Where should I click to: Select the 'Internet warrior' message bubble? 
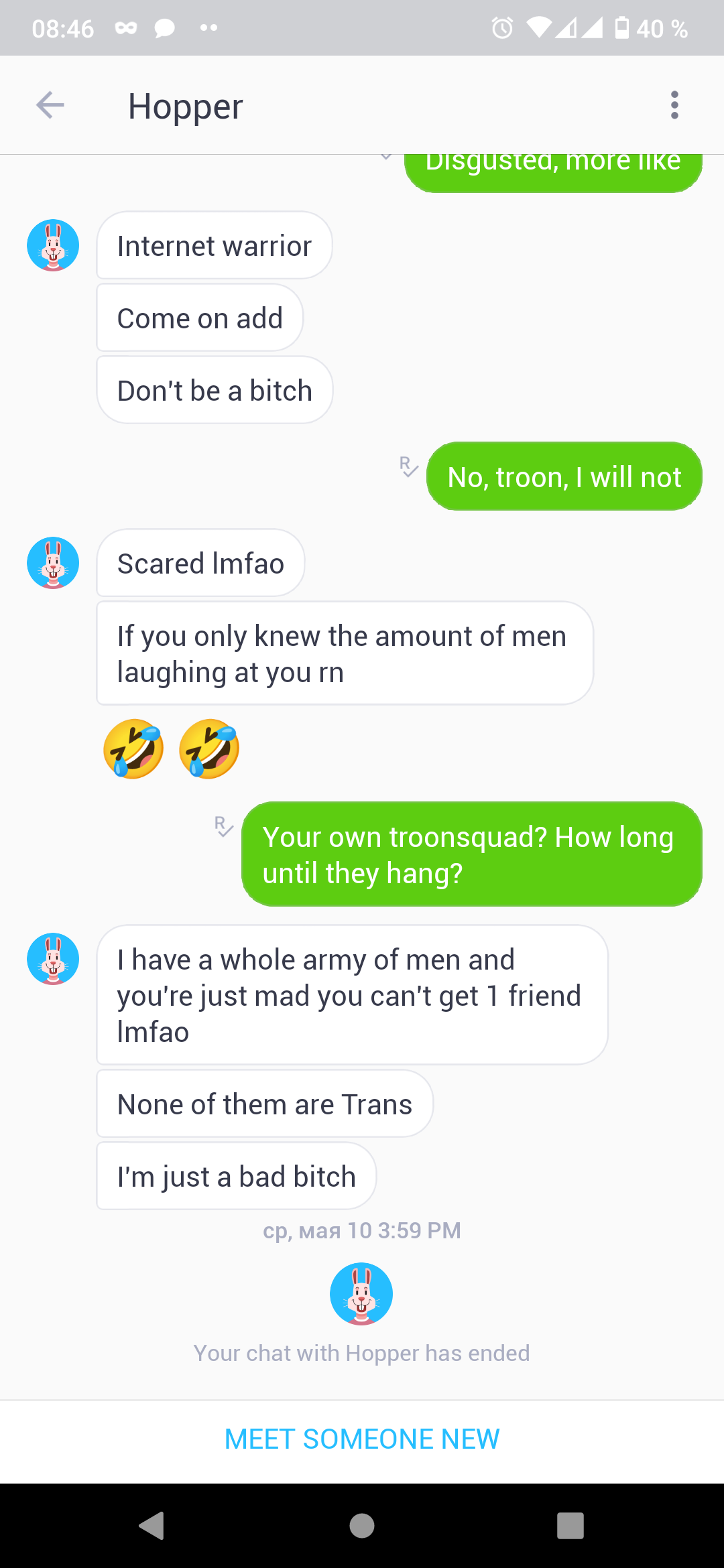point(215,245)
